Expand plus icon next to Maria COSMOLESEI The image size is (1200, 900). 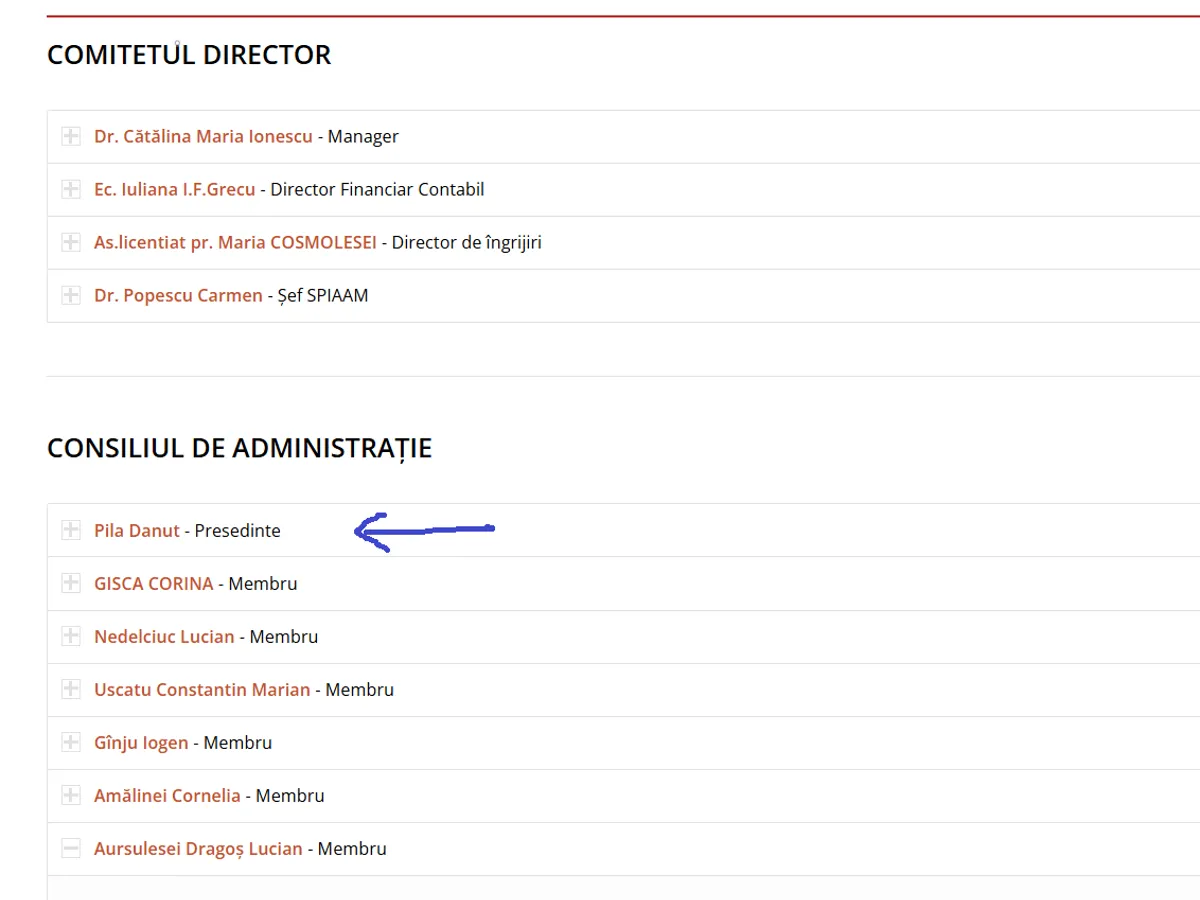pos(71,243)
